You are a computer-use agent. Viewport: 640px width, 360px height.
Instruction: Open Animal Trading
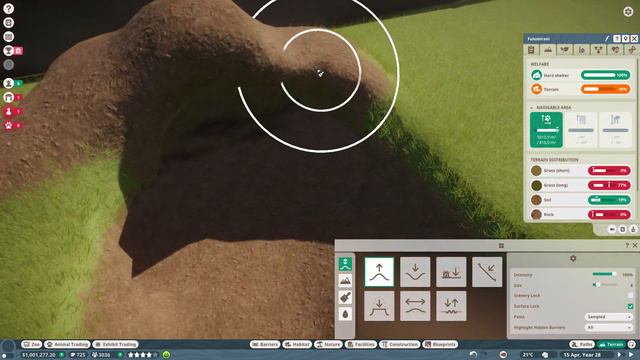click(67, 344)
